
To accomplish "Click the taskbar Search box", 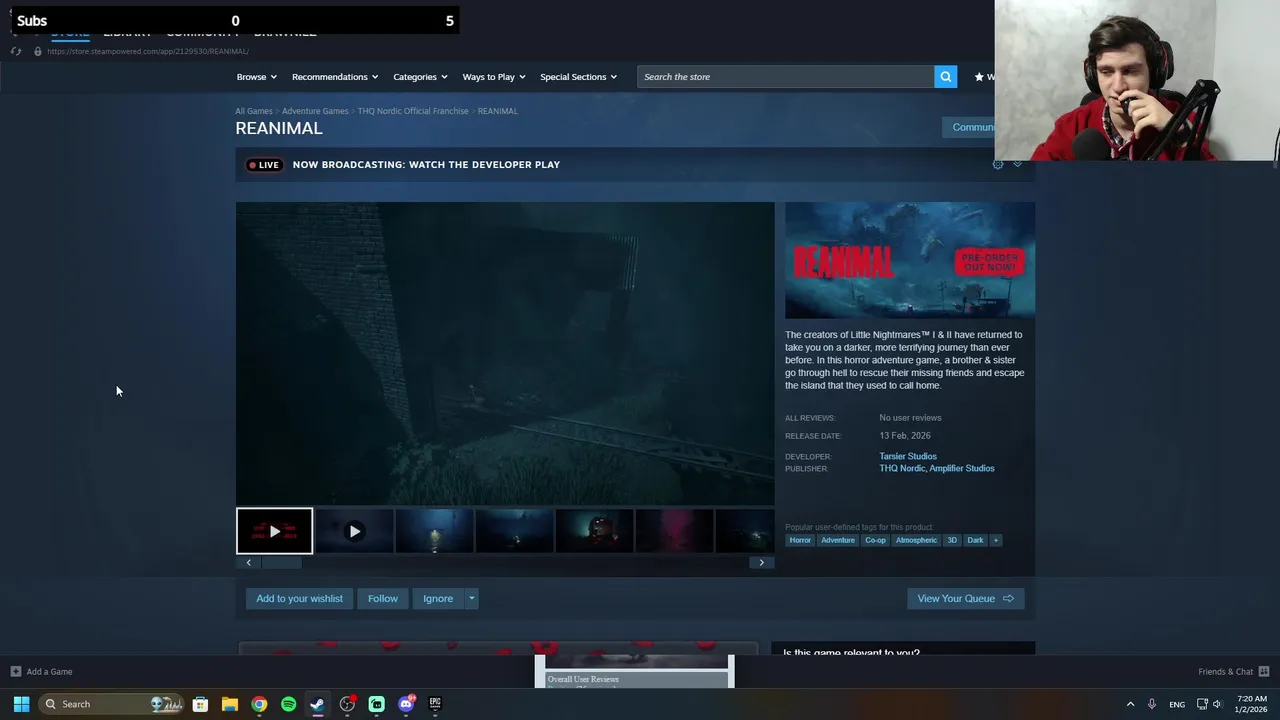I will point(112,704).
